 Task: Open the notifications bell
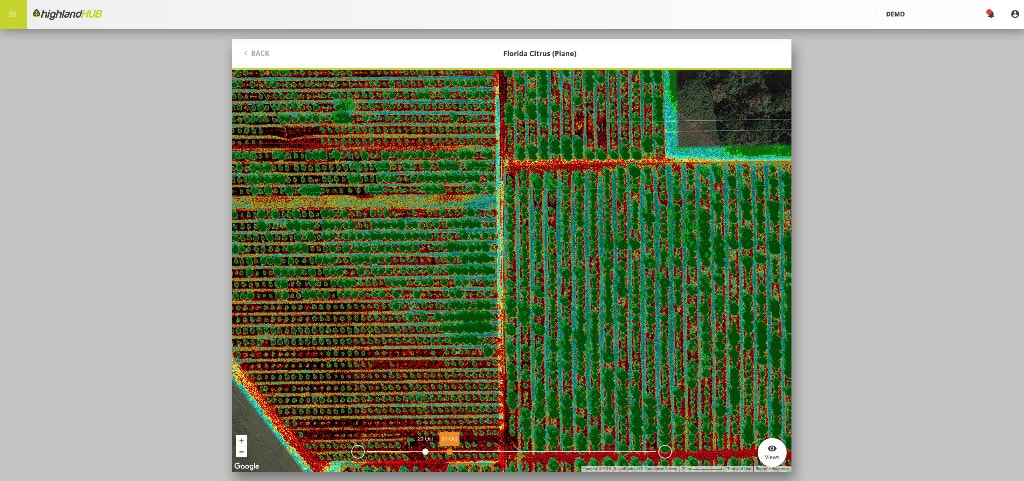(990, 14)
